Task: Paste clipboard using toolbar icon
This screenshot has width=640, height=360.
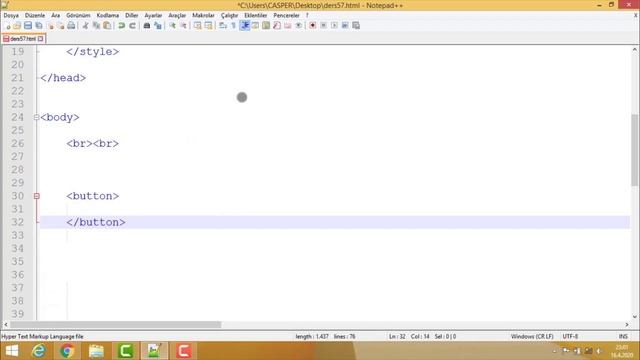Action: (x=107, y=26)
